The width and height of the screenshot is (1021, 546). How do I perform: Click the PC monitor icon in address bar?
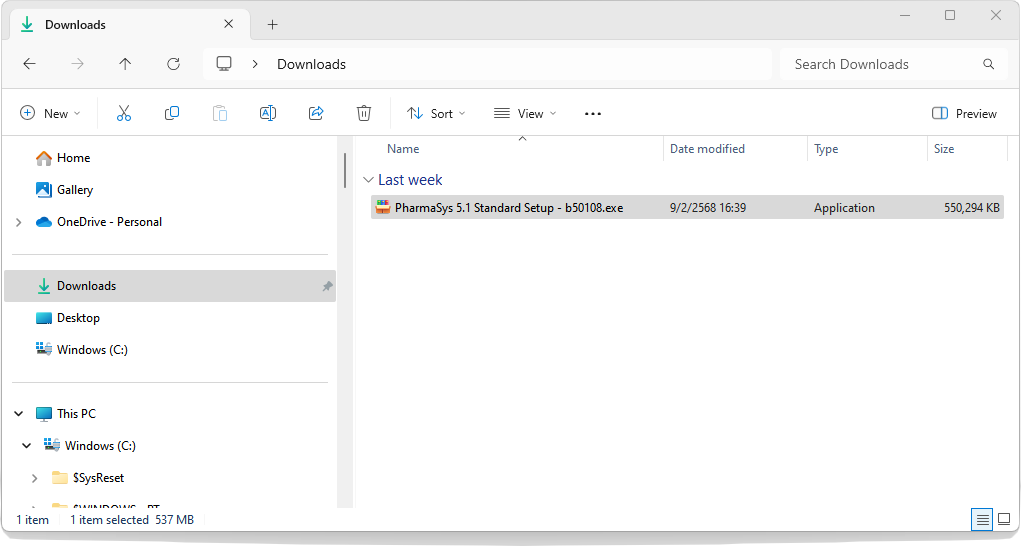click(224, 64)
